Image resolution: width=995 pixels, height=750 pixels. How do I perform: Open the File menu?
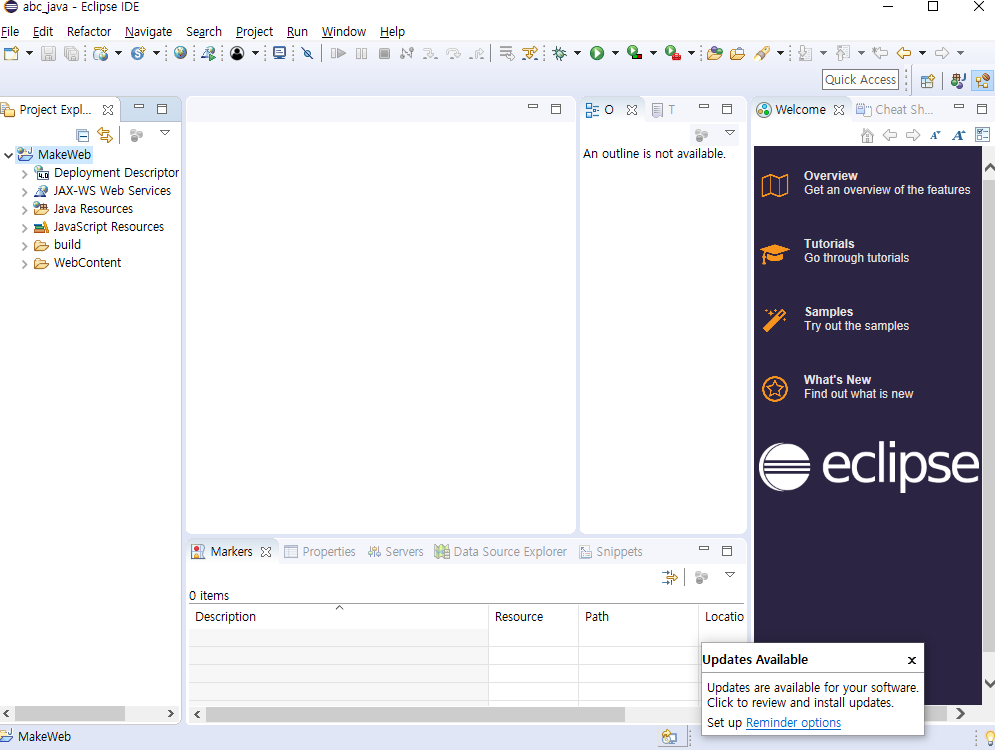click(10, 32)
